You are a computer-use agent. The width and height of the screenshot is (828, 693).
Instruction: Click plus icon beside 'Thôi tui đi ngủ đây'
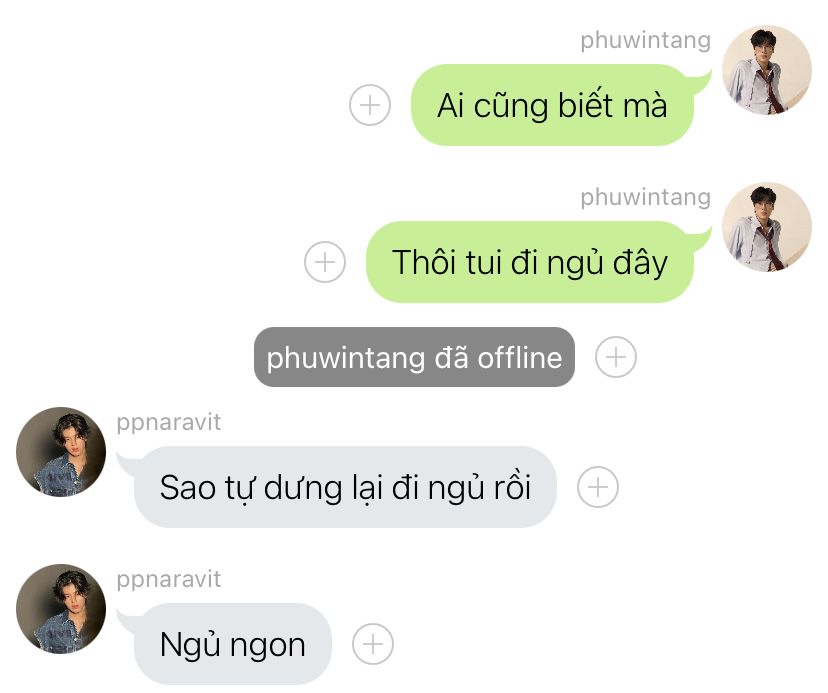[325, 262]
